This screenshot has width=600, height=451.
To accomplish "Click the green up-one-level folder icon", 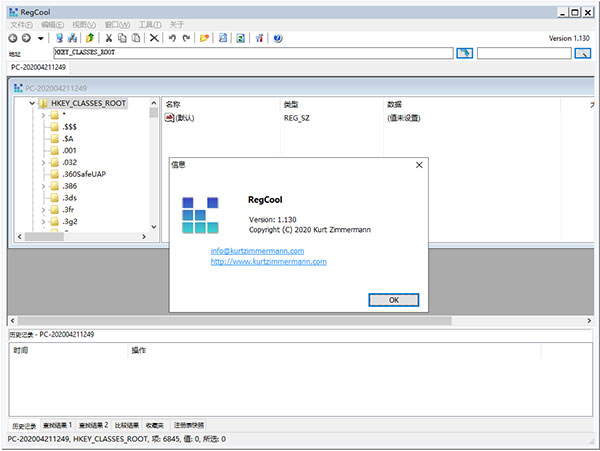I will (x=90, y=38).
